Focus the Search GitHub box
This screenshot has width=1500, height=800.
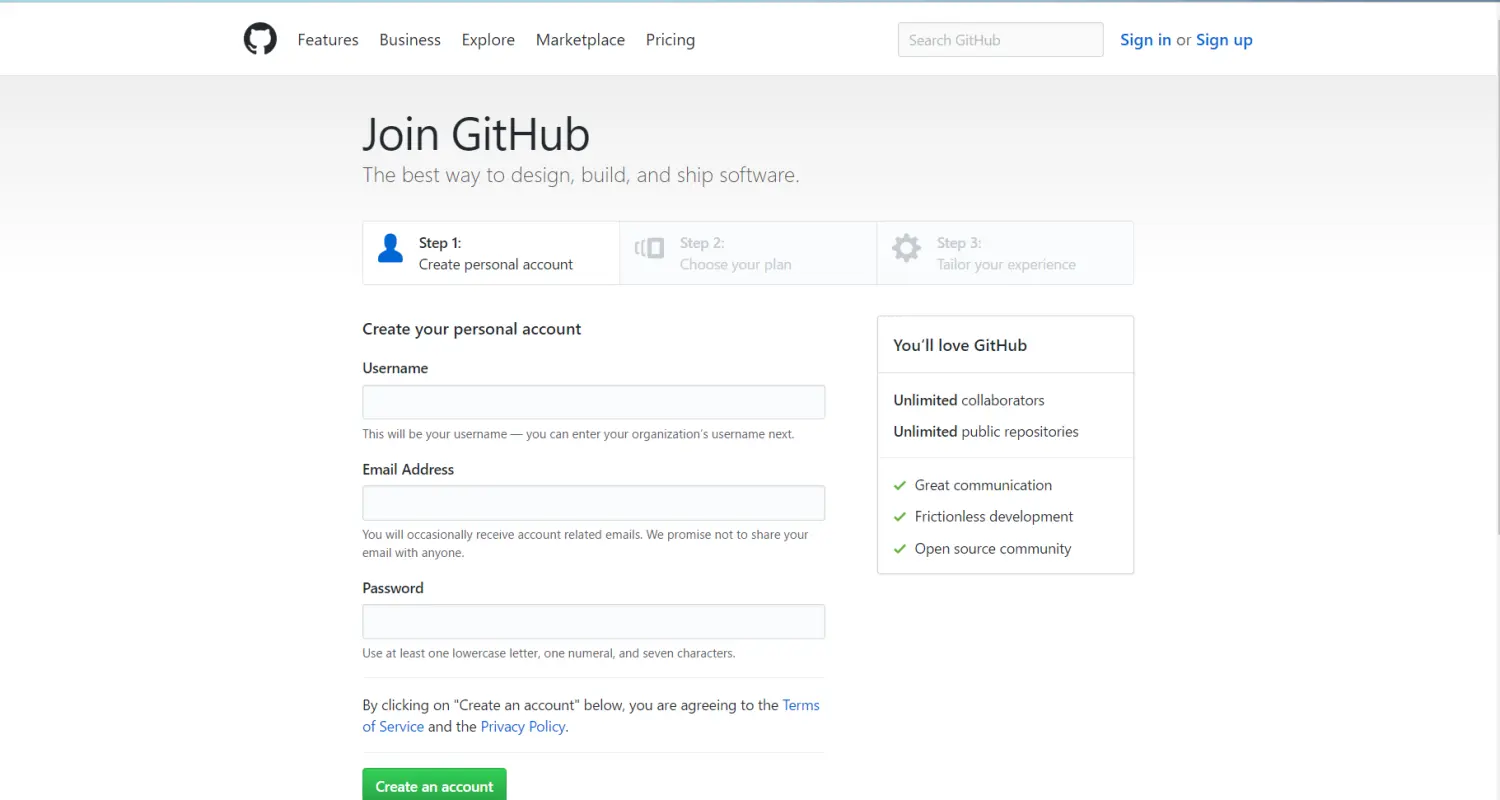(1000, 40)
